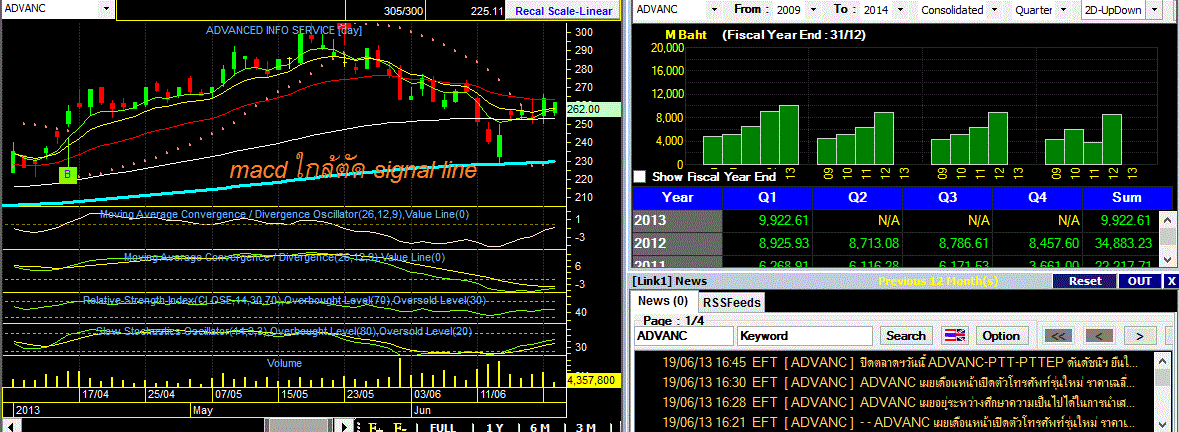
Task: Open the 16:21 EFT ADVANC news item
Action: [899, 421]
